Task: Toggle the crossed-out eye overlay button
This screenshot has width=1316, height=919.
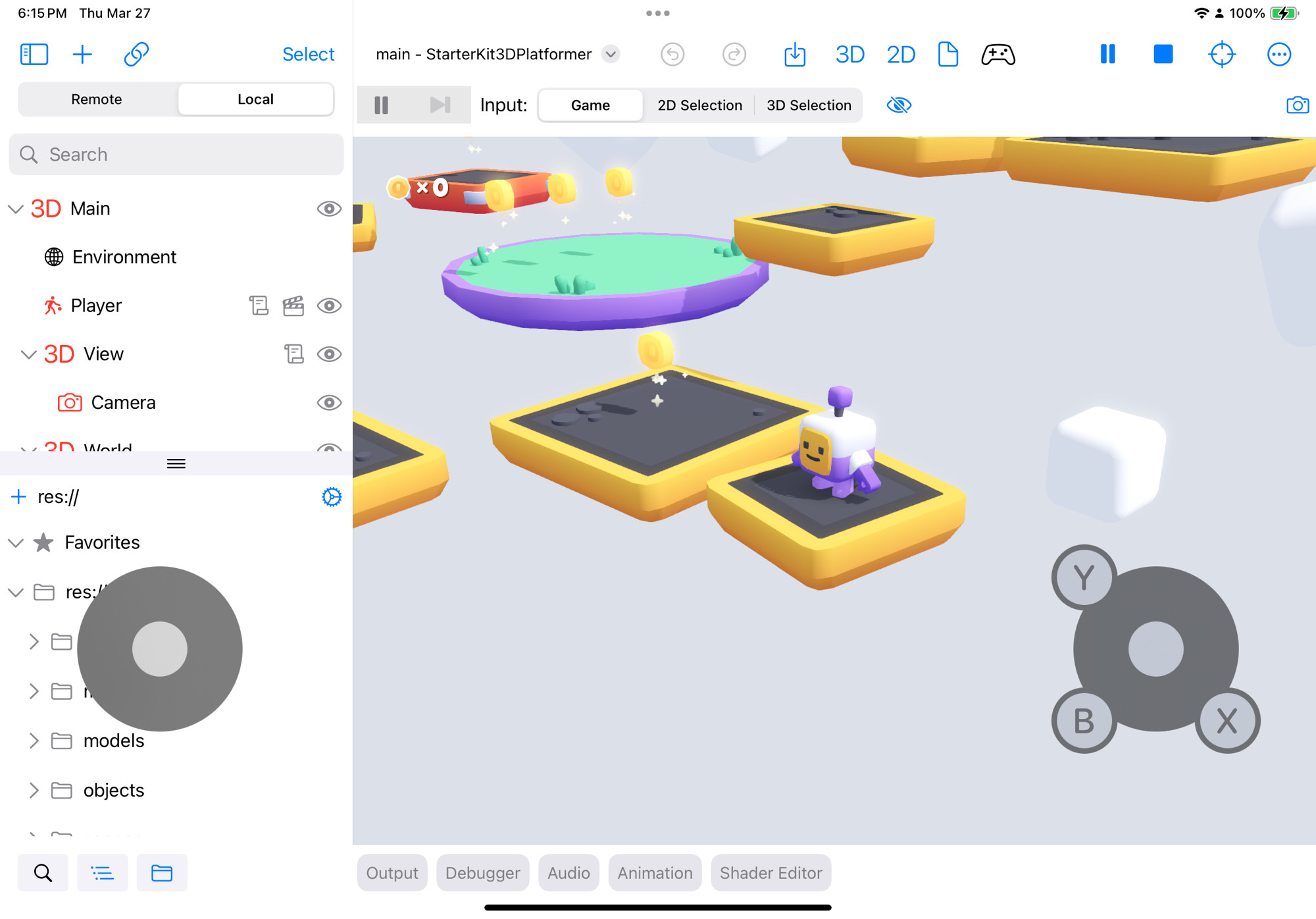Action: click(899, 105)
